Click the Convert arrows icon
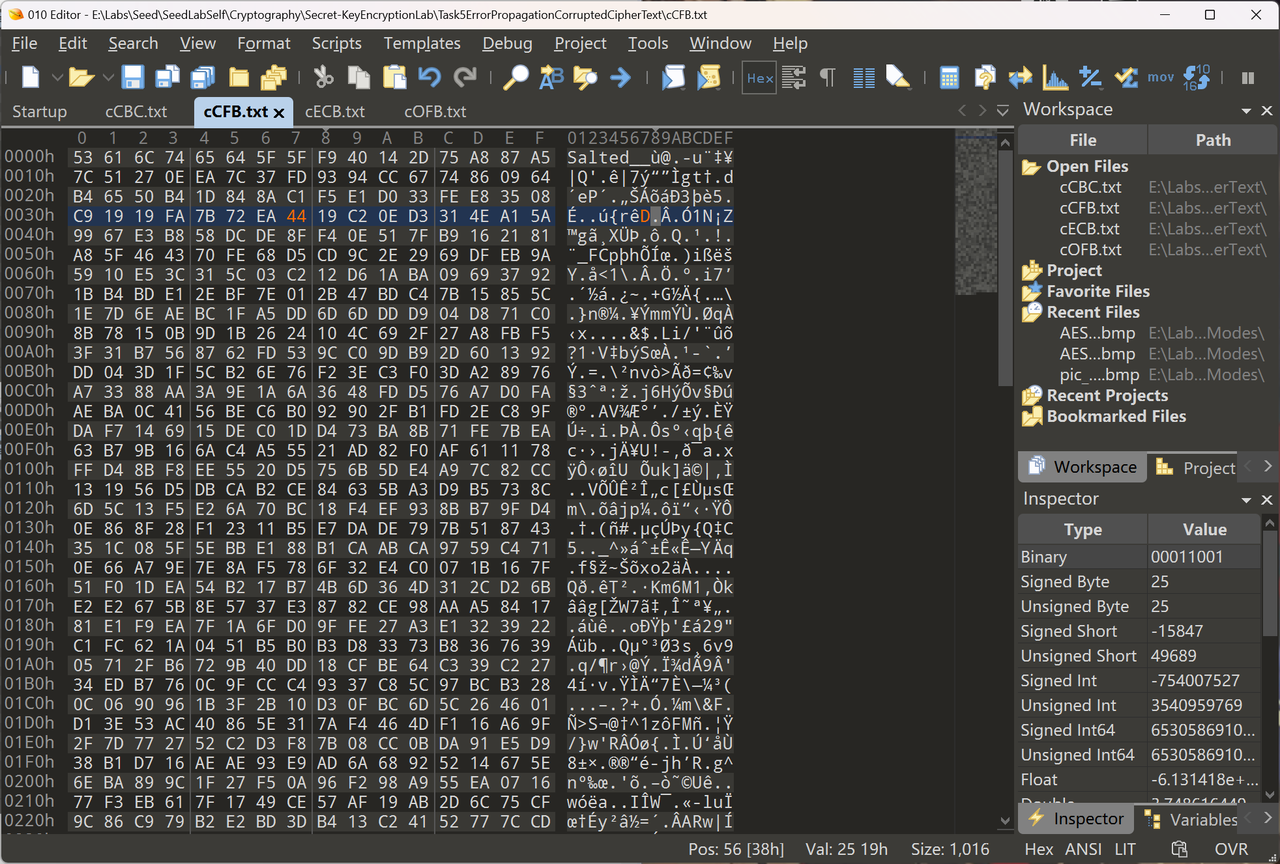The image size is (1280, 864). [1020, 77]
